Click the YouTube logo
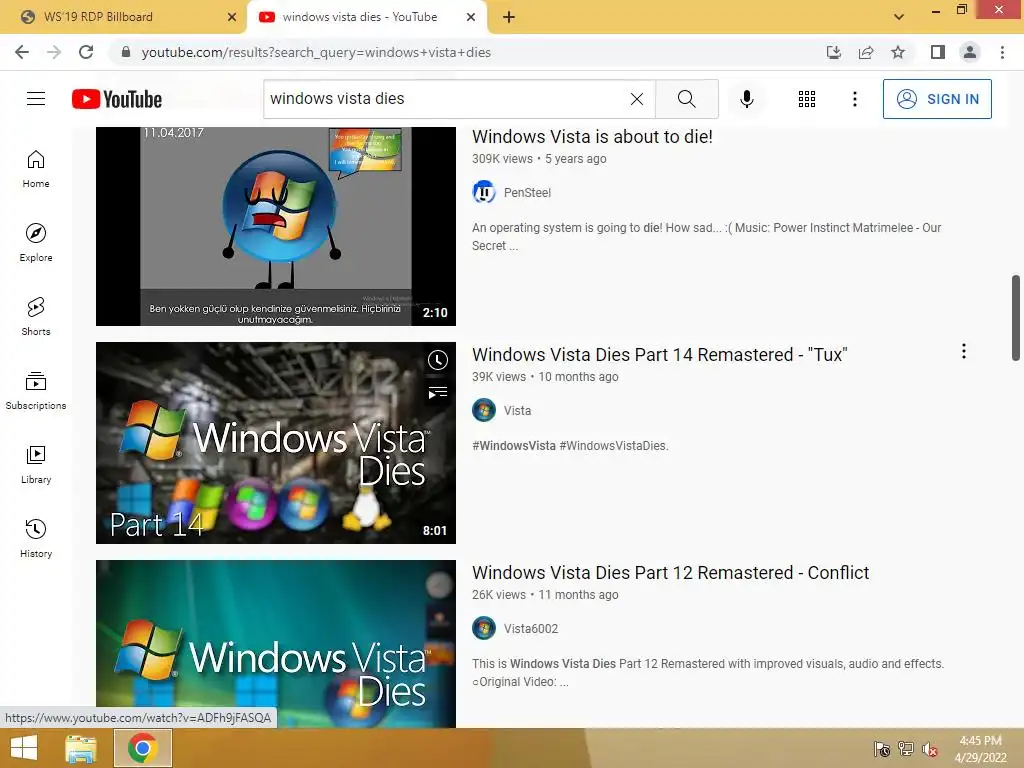 tap(117, 99)
